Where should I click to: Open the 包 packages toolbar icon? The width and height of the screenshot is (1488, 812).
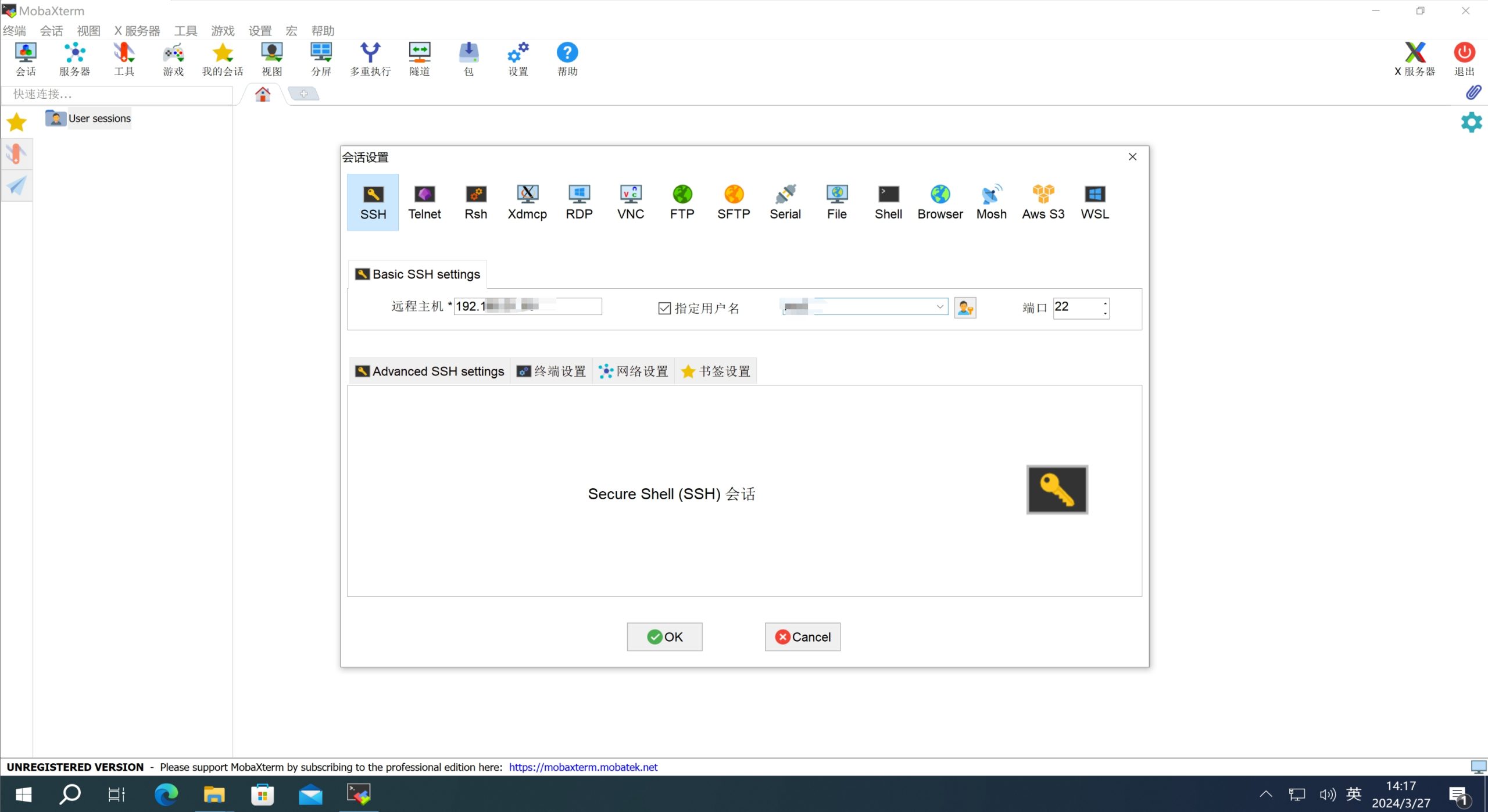point(469,59)
